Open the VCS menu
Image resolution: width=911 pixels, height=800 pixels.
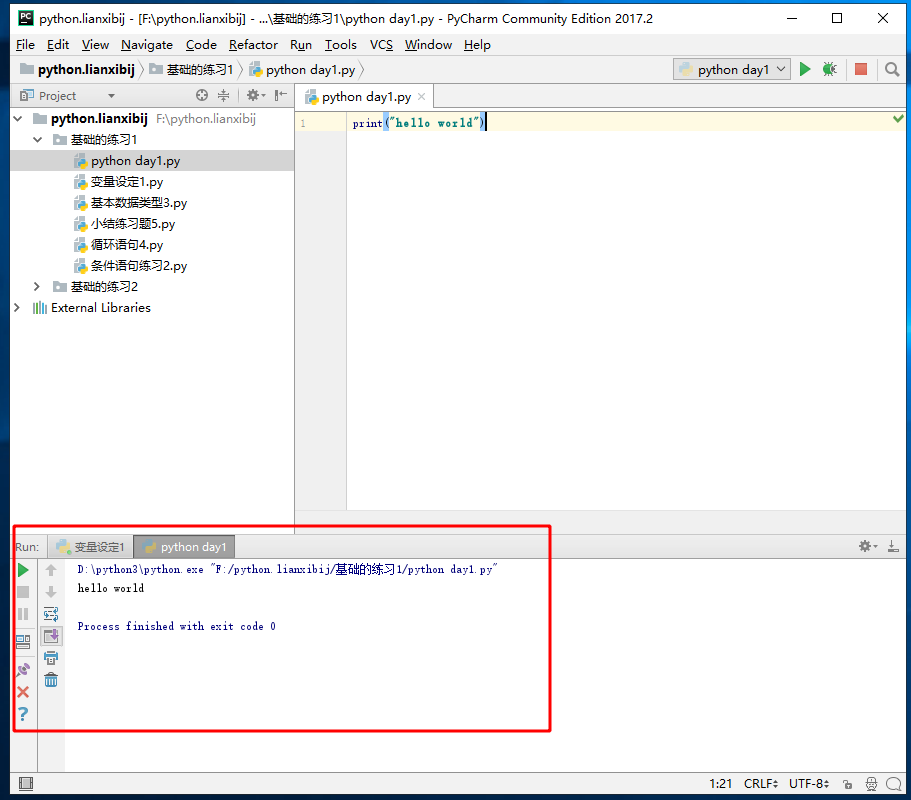point(381,45)
